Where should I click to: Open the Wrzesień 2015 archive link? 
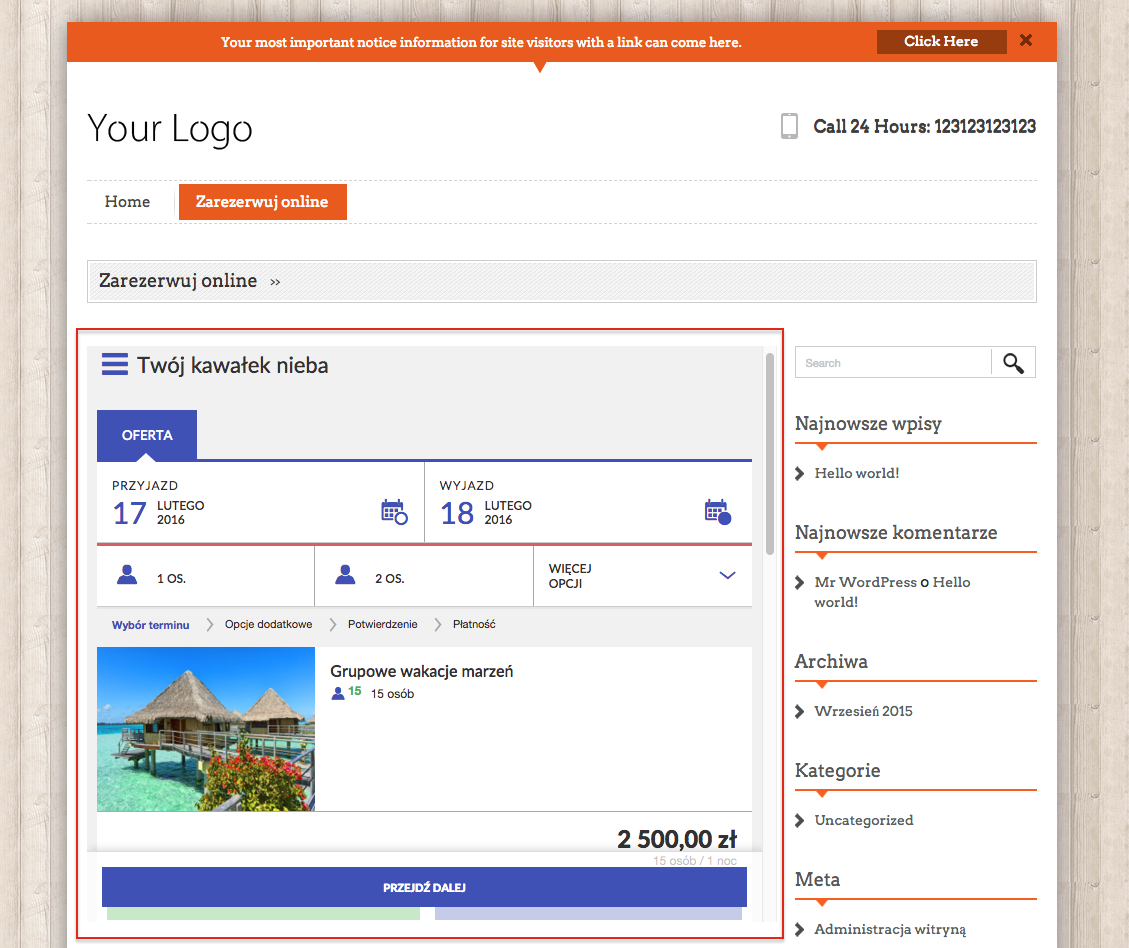[863, 711]
